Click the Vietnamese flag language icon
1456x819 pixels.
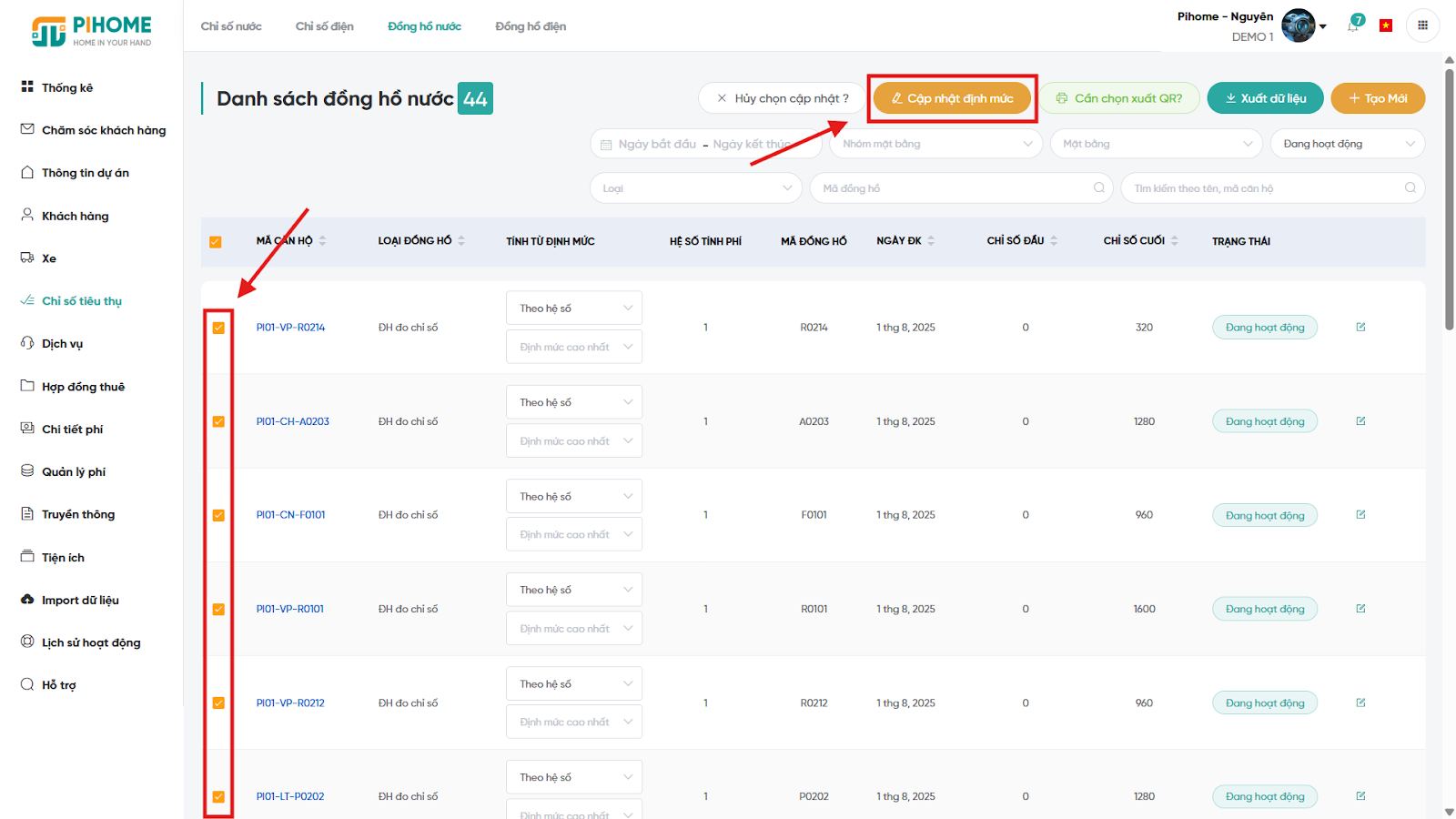1386,25
